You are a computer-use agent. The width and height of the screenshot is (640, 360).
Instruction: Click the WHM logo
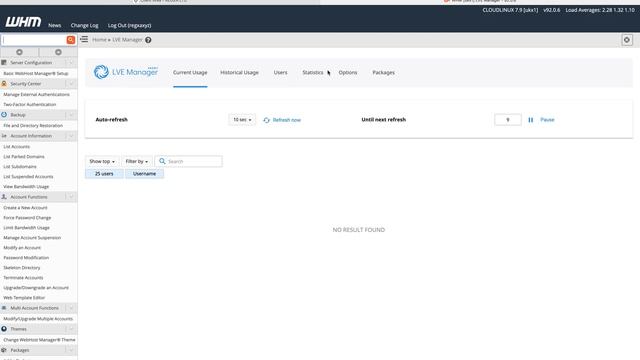click(23, 22)
